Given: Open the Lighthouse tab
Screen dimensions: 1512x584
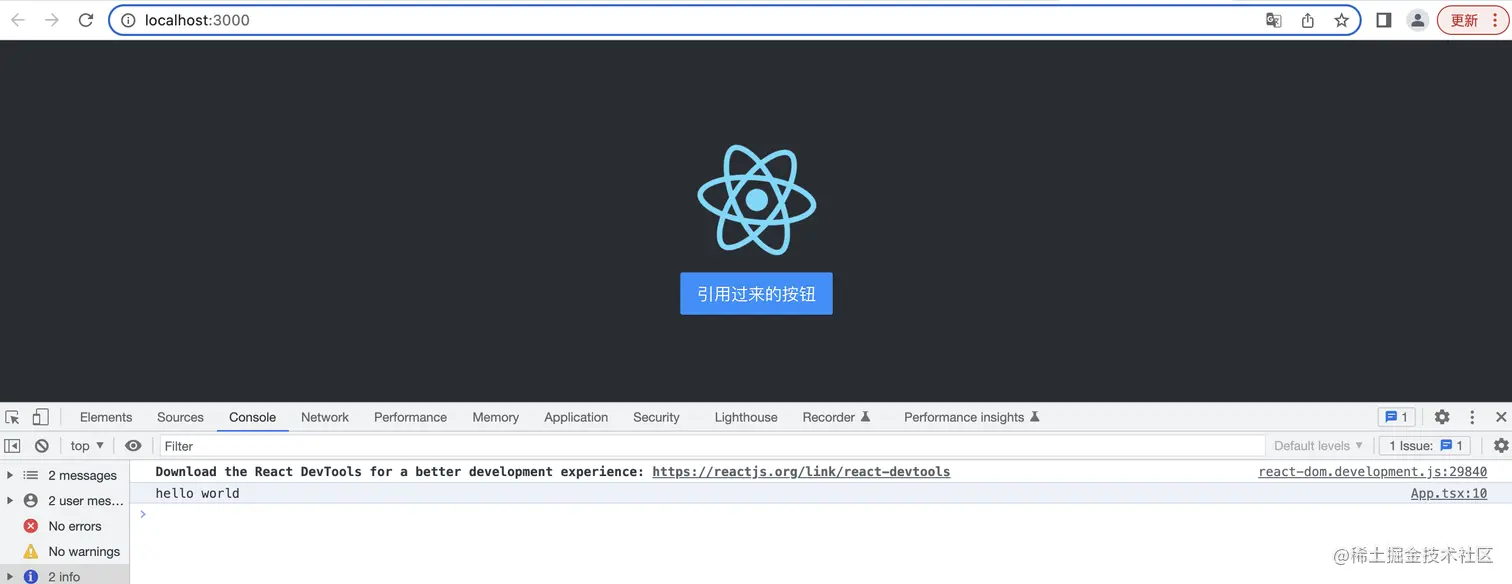Looking at the screenshot, I should pyautogui.click(x=746, y=417).
